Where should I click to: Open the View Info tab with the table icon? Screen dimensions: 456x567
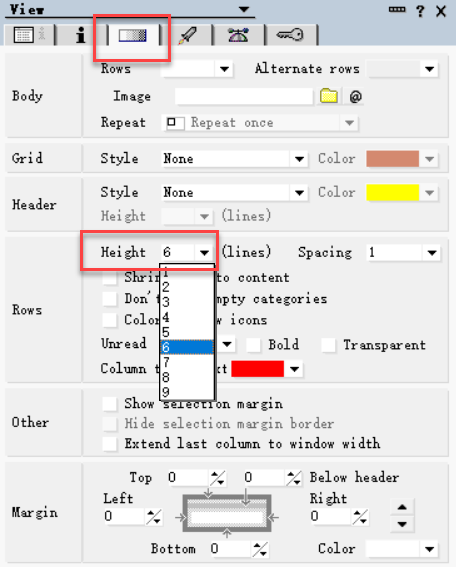pos(30,35)
